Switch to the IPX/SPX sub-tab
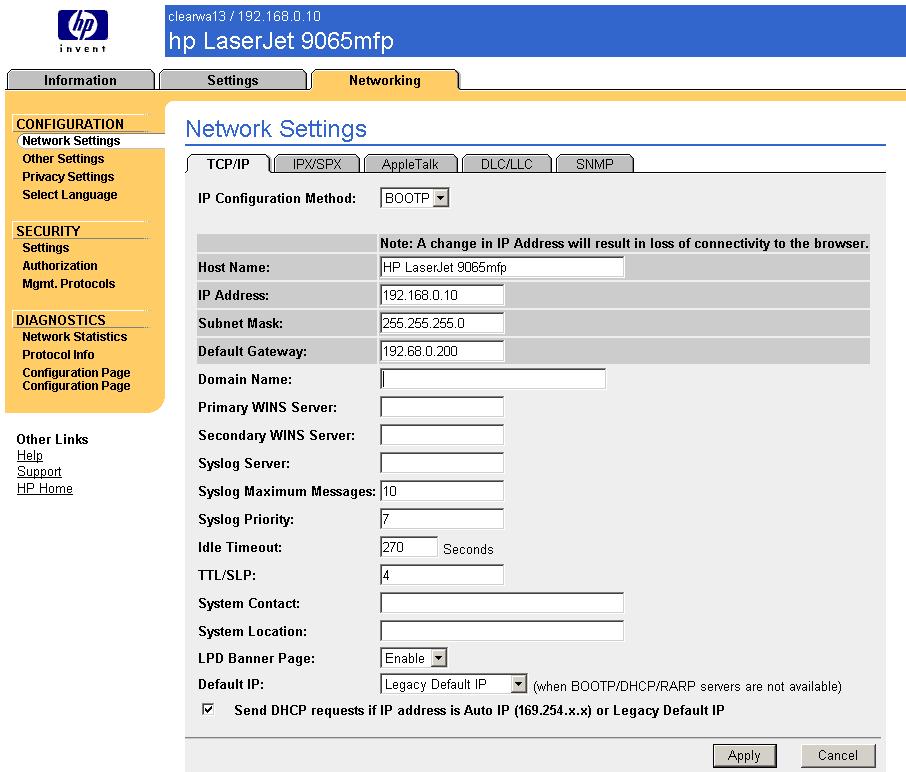The image size is (906, 772). click(x=317, y=164)
